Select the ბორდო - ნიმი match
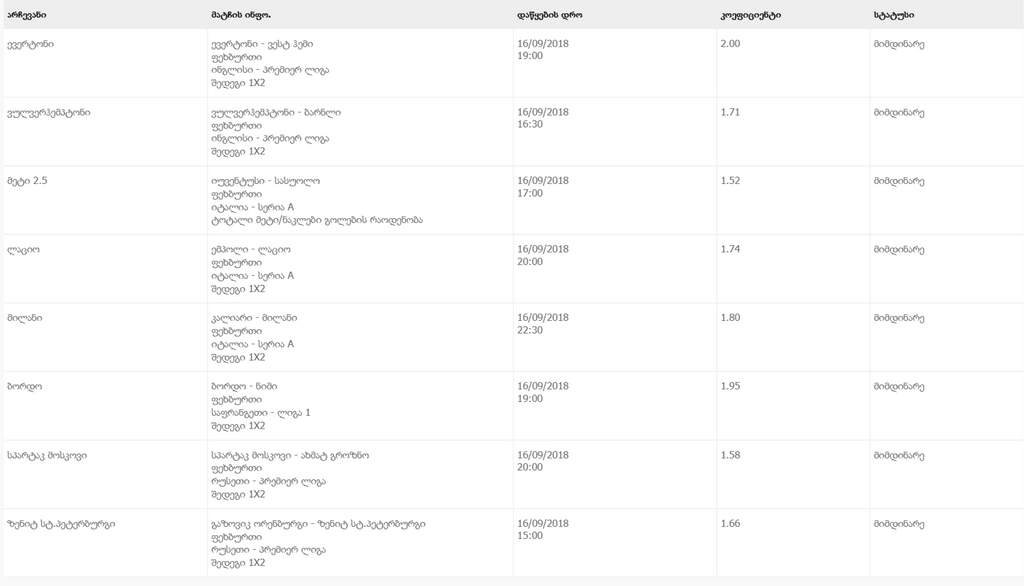 244,387
